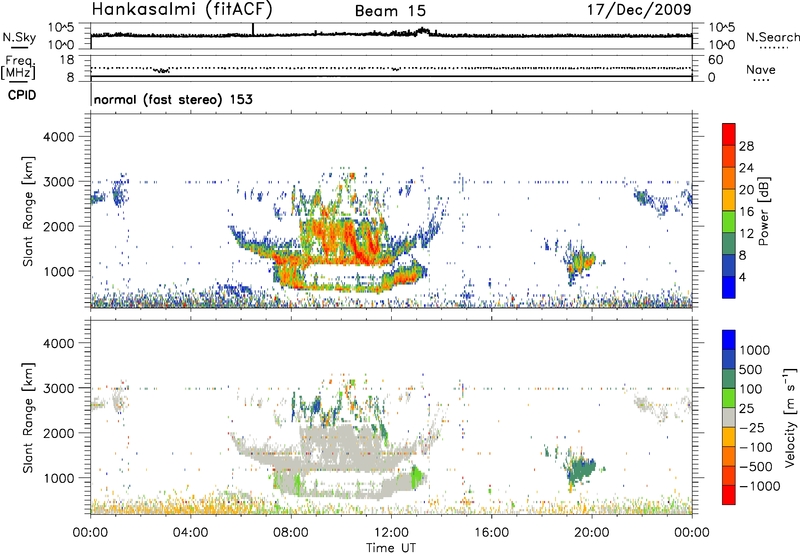Image resolution: width=800 pixels, height=554 pixels.
Task: Click the Beam 15 label
Action: click(390, 11)
